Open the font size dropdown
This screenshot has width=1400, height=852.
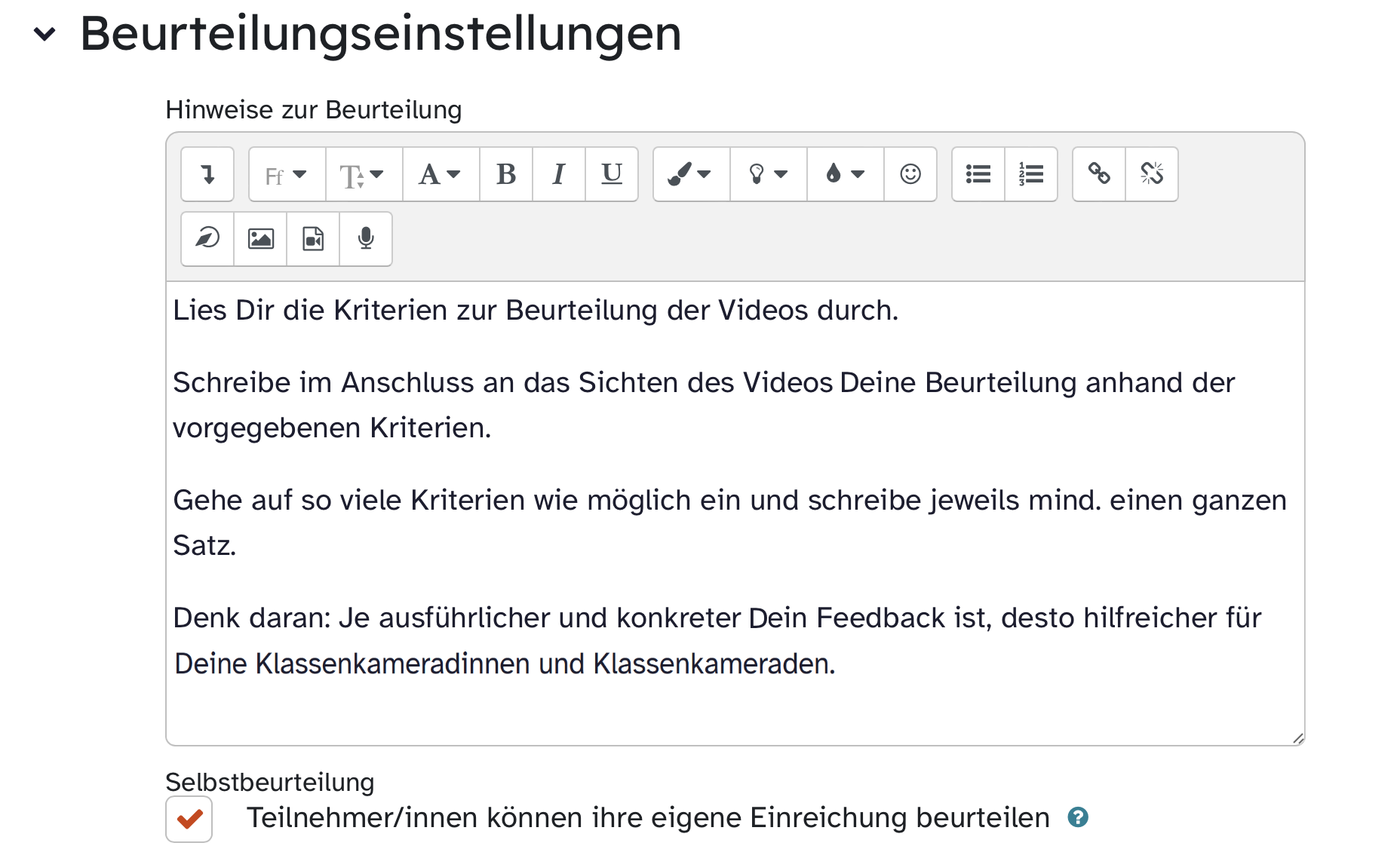pos(364,174)
